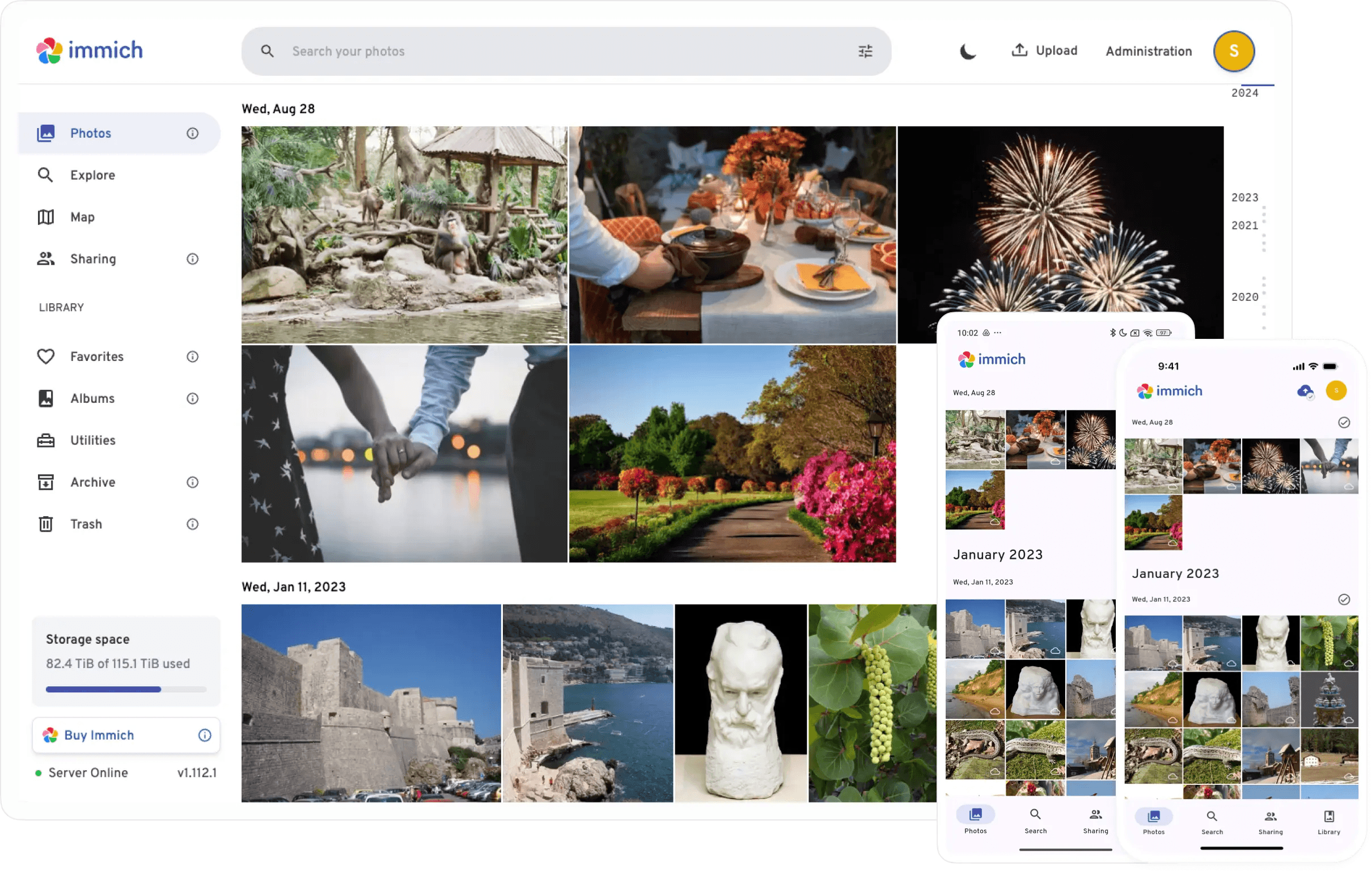
Task: Toggle dark mode with the moon icon
Action: [x=968, y=52]
